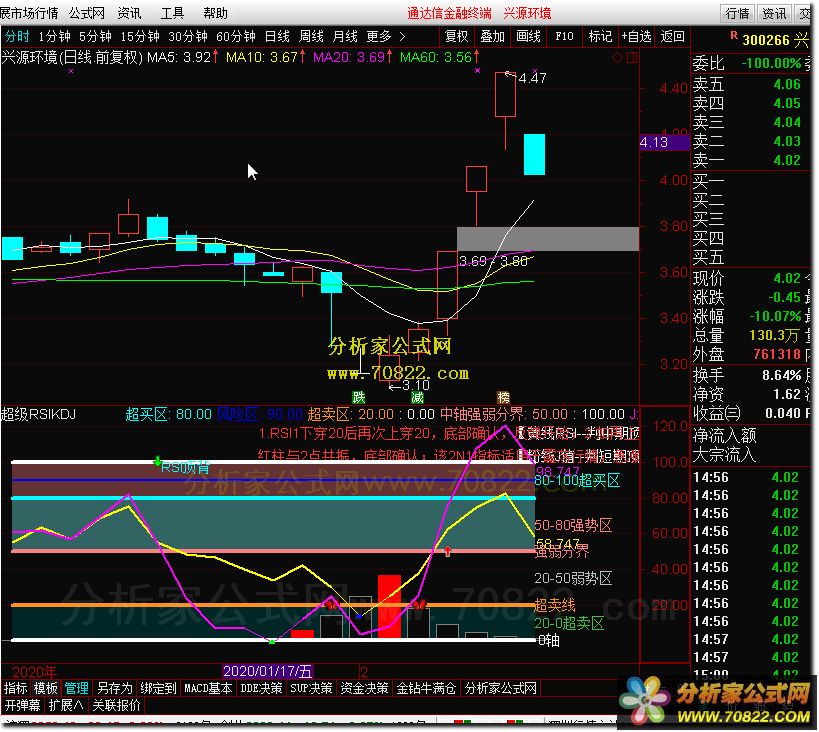
Task: Open the 公式网 menu
Action: [87, 13]
